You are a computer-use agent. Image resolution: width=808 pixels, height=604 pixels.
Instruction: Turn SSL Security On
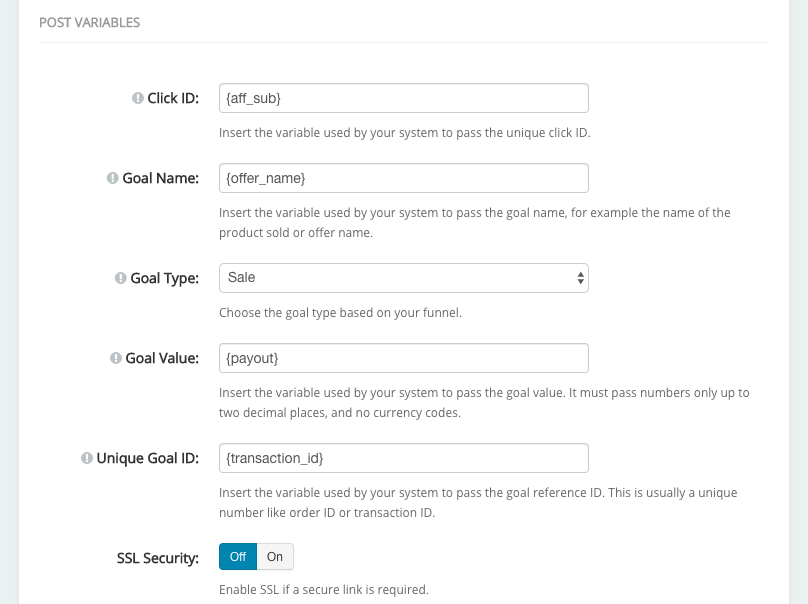pyautogui.click(x=275, y=557)
